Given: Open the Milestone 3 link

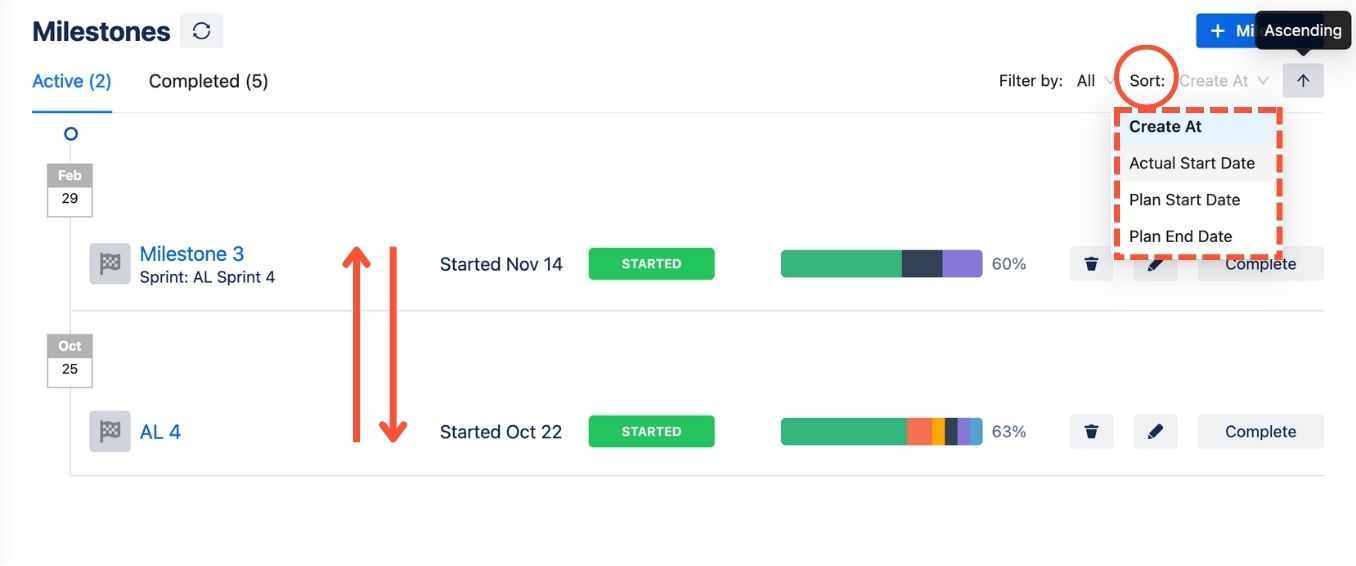Looking at the screenshot, I should 191,254.
